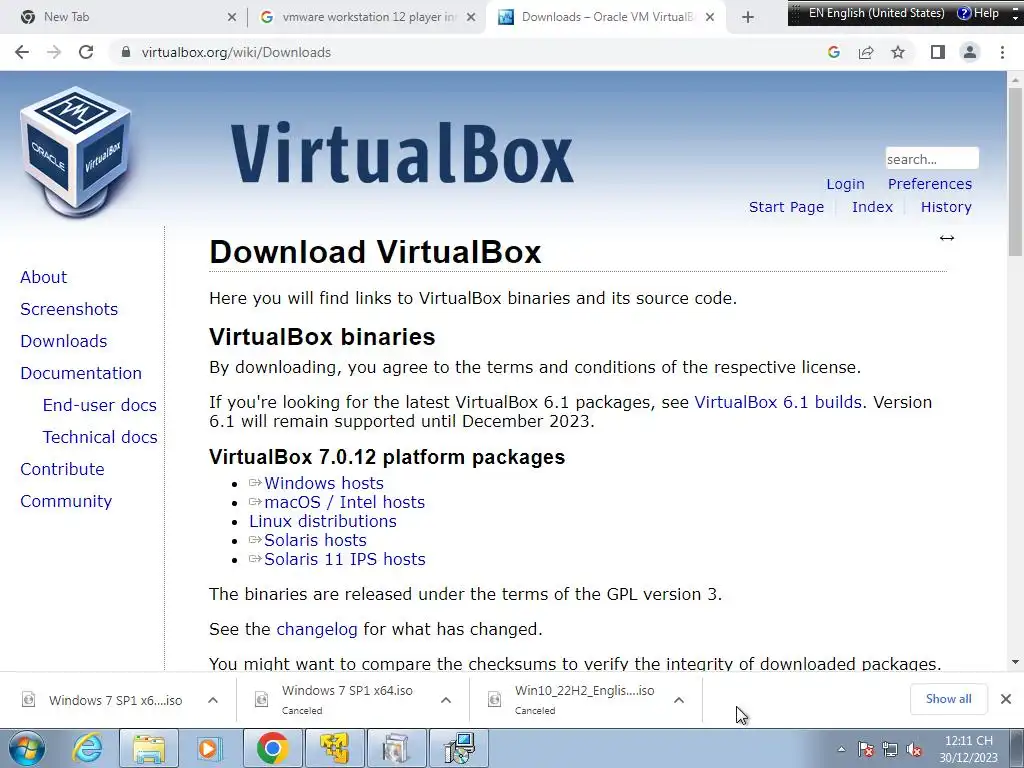The image size is (1024, 768).
Task: Click the page width toggle arrow icon
Action: 947,238
